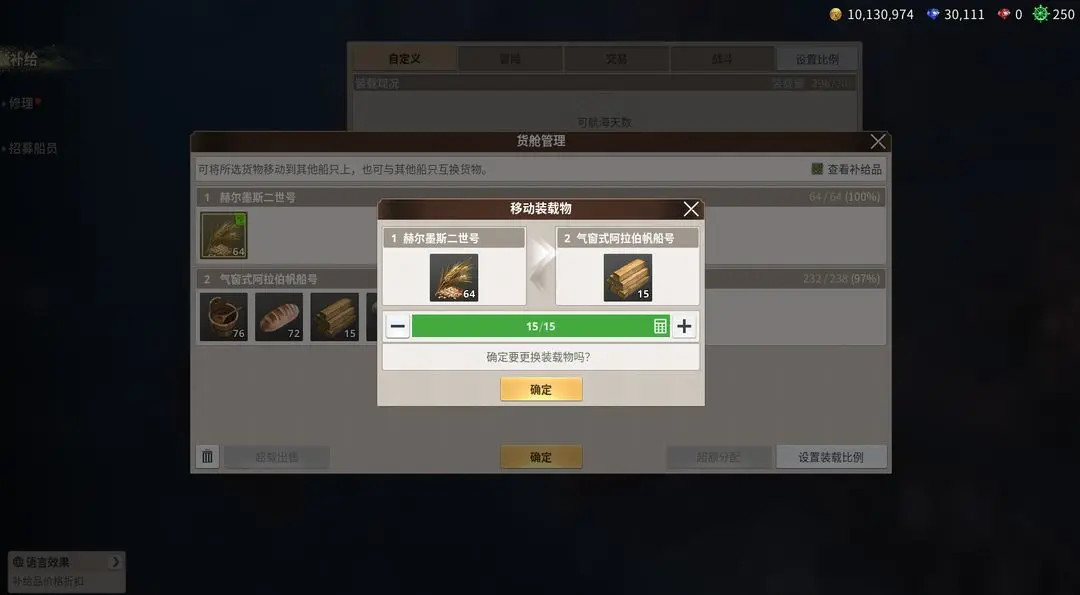Toggle the 查看补给品 checkbox

click(817, 169)
